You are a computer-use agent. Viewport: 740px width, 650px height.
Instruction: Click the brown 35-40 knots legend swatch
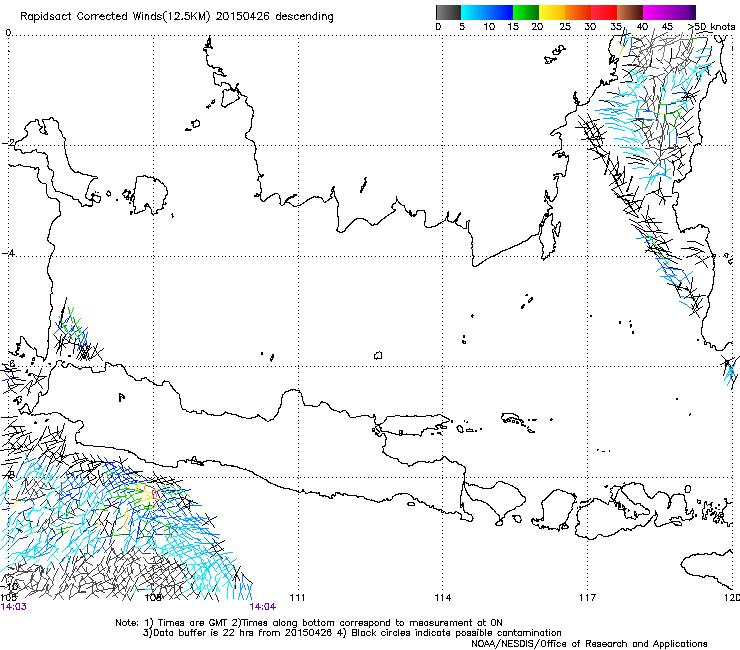pos(630,12)
